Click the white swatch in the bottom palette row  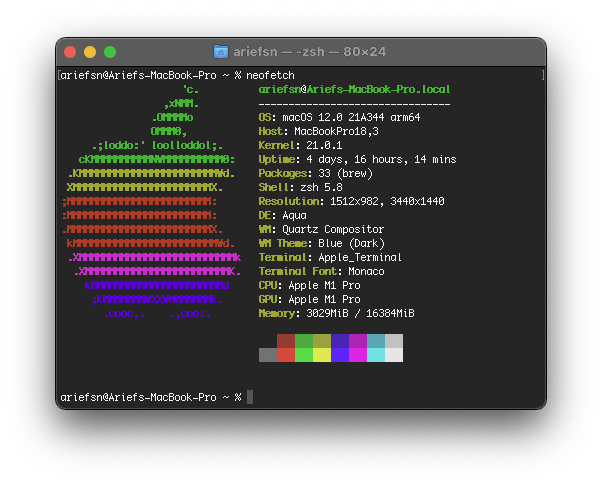click(394, 355)
